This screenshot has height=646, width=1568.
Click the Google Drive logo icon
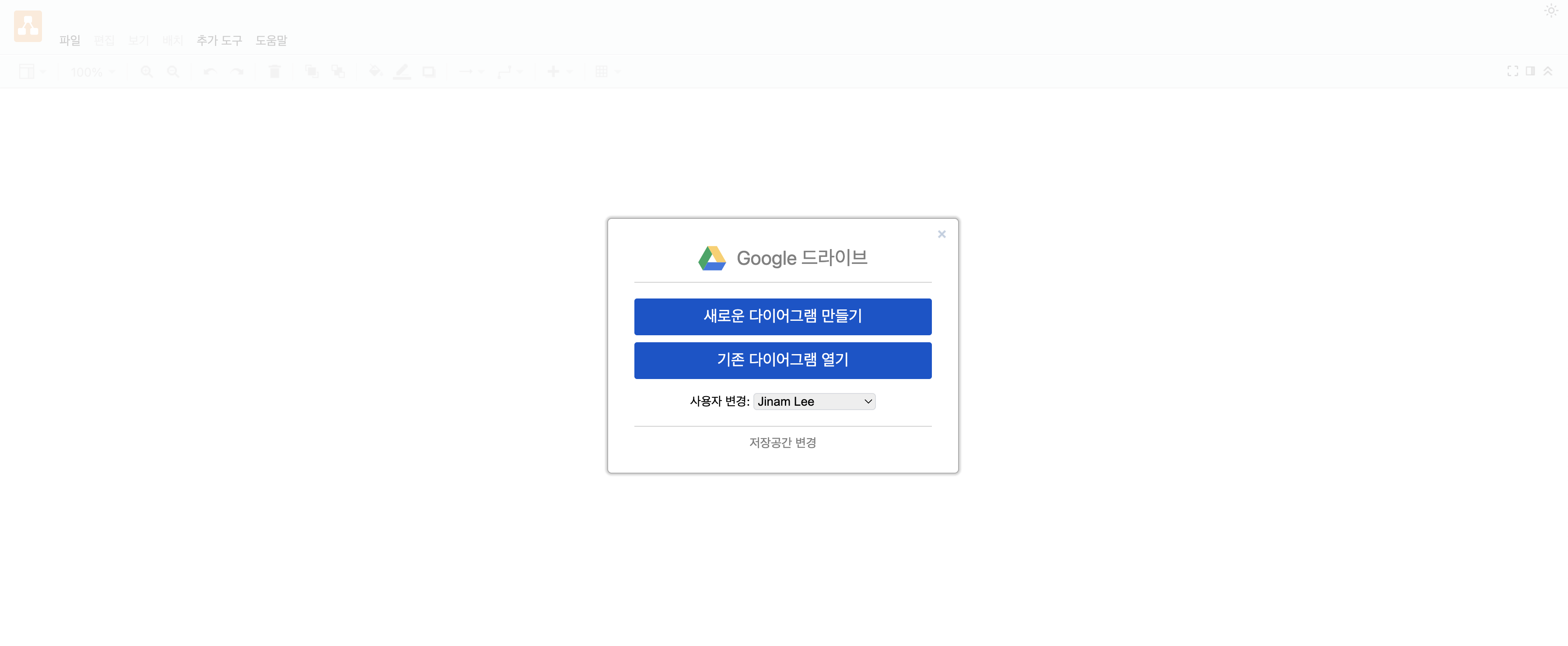(712, 258)
